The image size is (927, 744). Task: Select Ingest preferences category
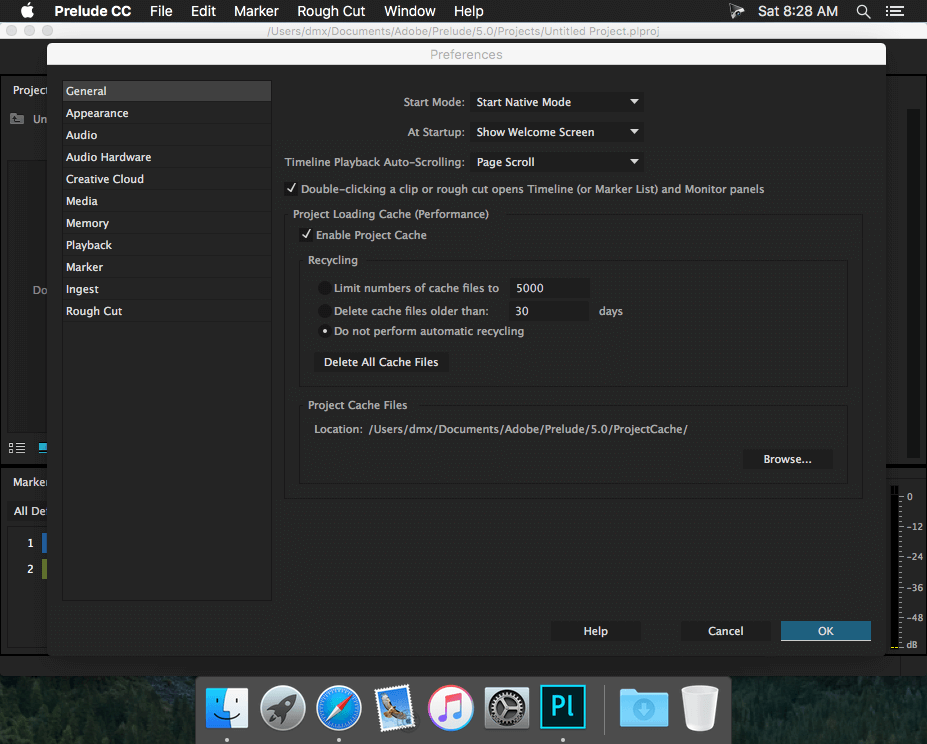tap(167, 289)
